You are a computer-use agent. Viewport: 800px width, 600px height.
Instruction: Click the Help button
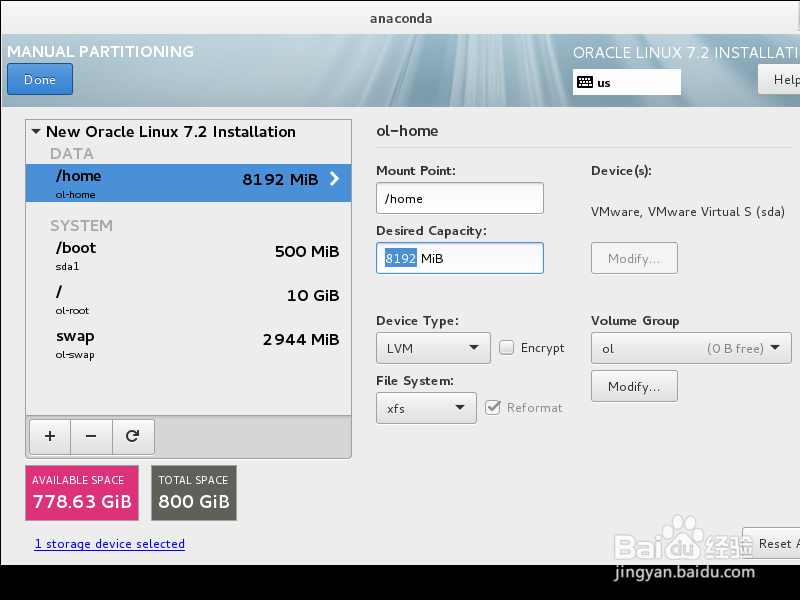[781, 79]
